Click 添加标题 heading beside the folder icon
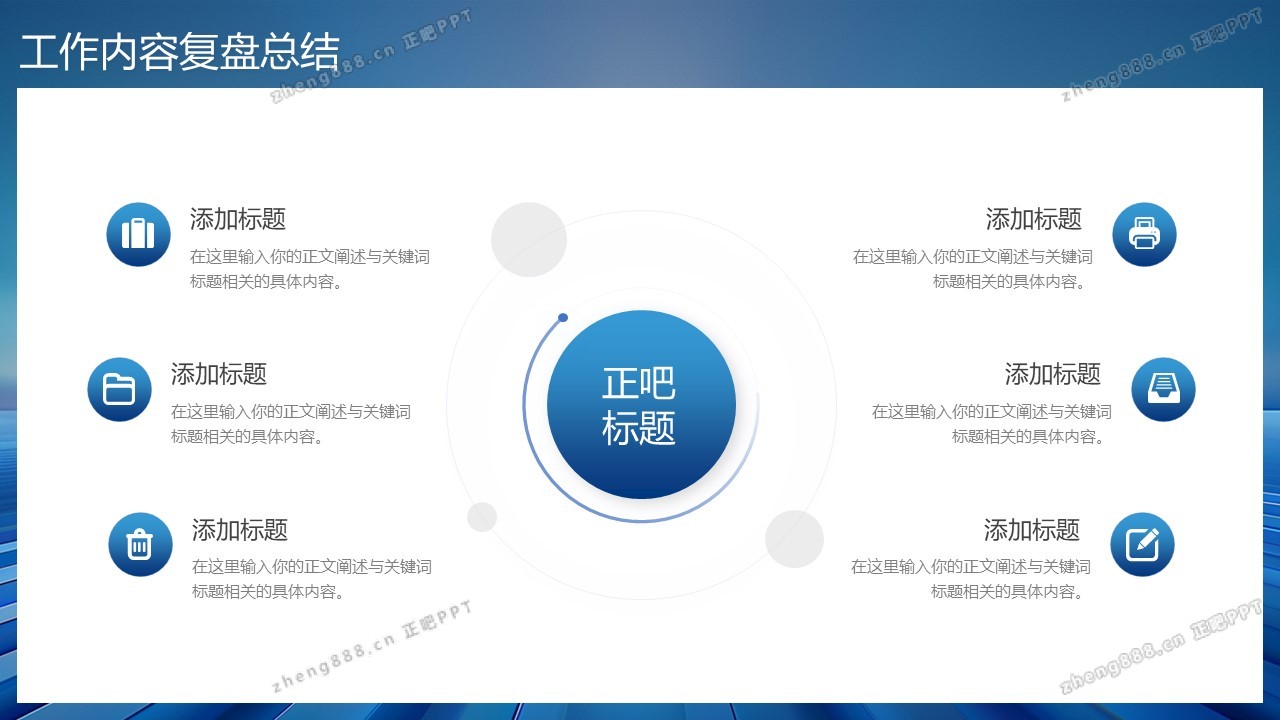1280x720 pixels. point(219,374)
